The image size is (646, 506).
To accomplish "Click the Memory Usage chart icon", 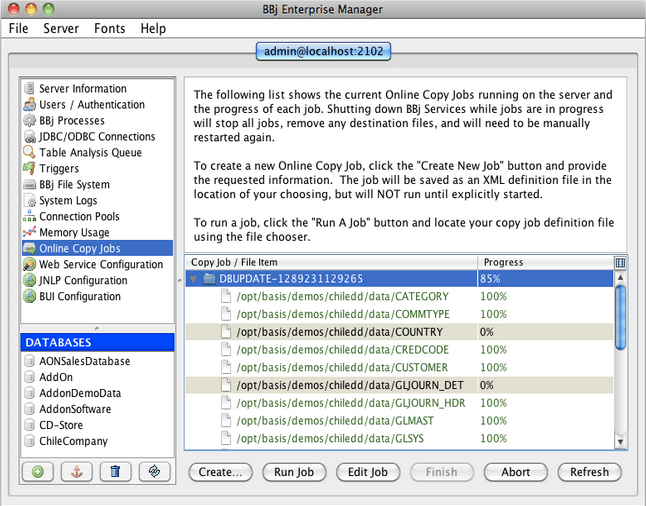I will point(29,232).
